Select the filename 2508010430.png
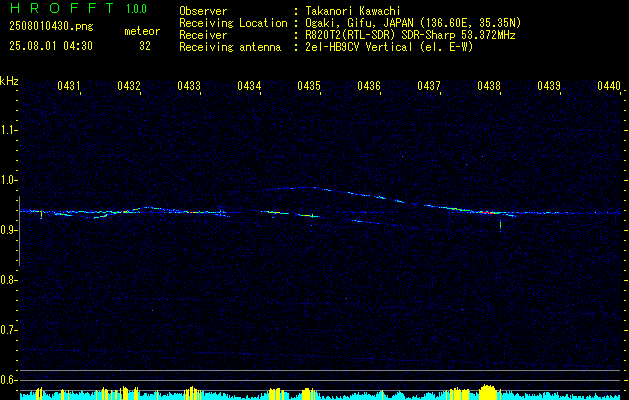The image size is (629, 400). pos(51,27)
